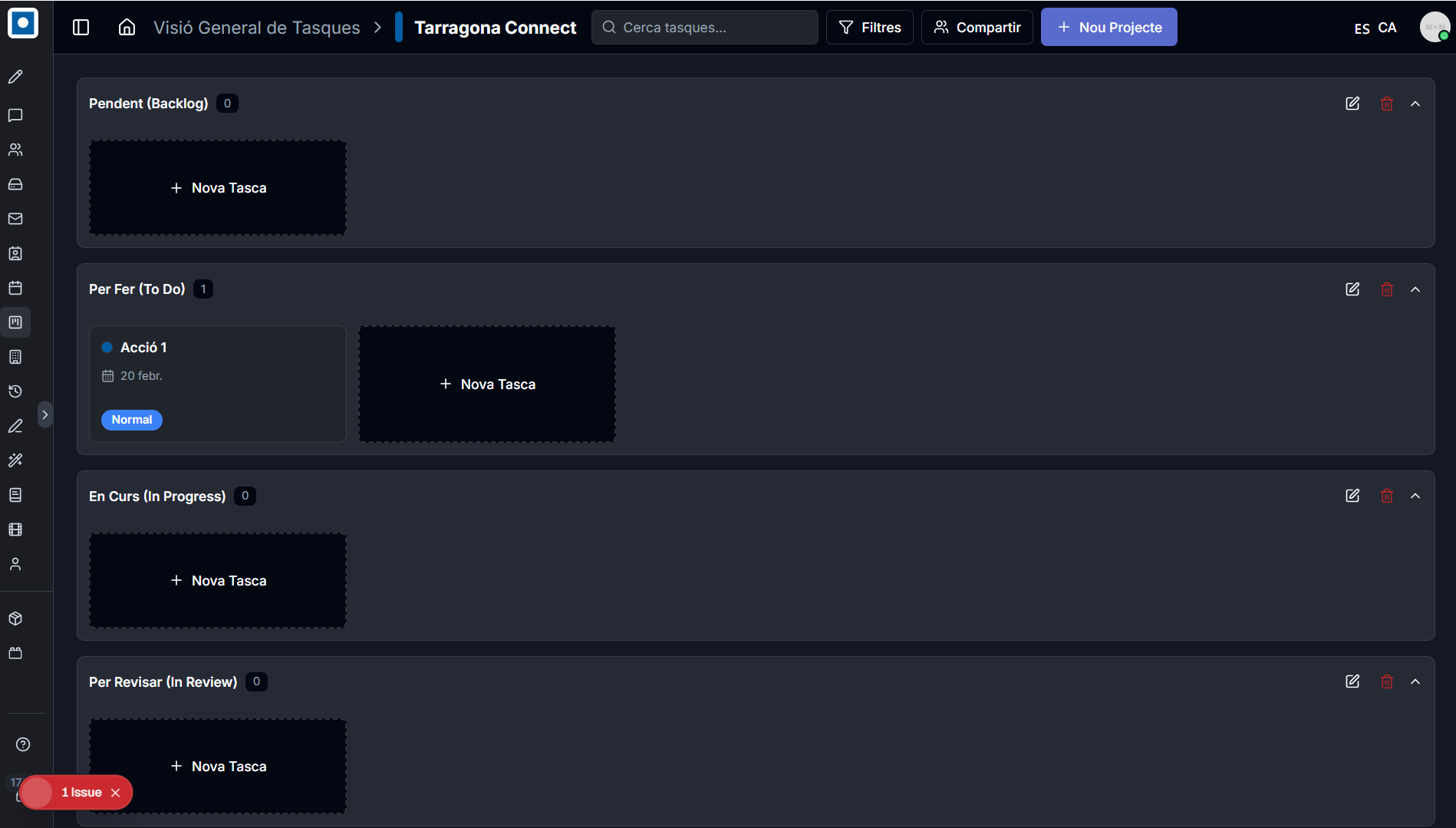
Task: Open the Acció 1 task card
Action: [x=218, y=384]
